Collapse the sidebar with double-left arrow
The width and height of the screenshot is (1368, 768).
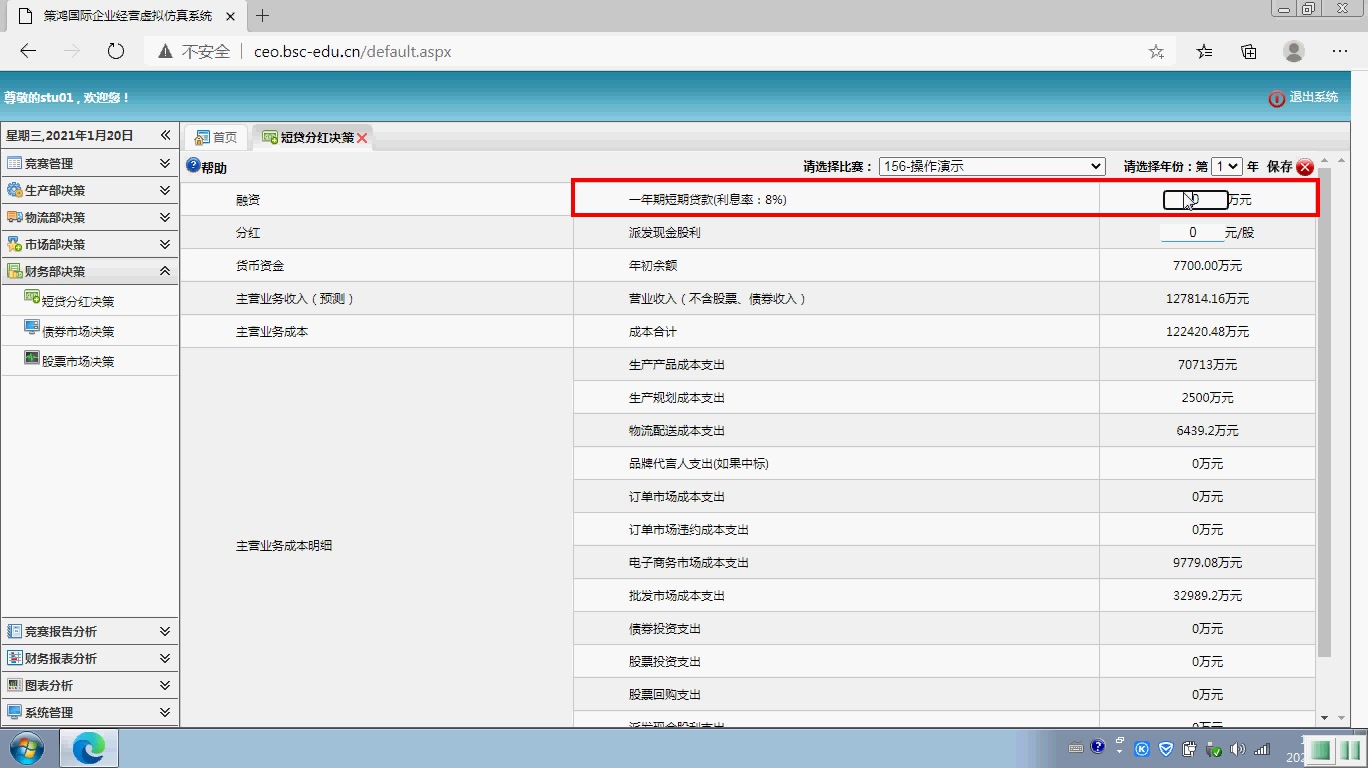pos(165,135)
